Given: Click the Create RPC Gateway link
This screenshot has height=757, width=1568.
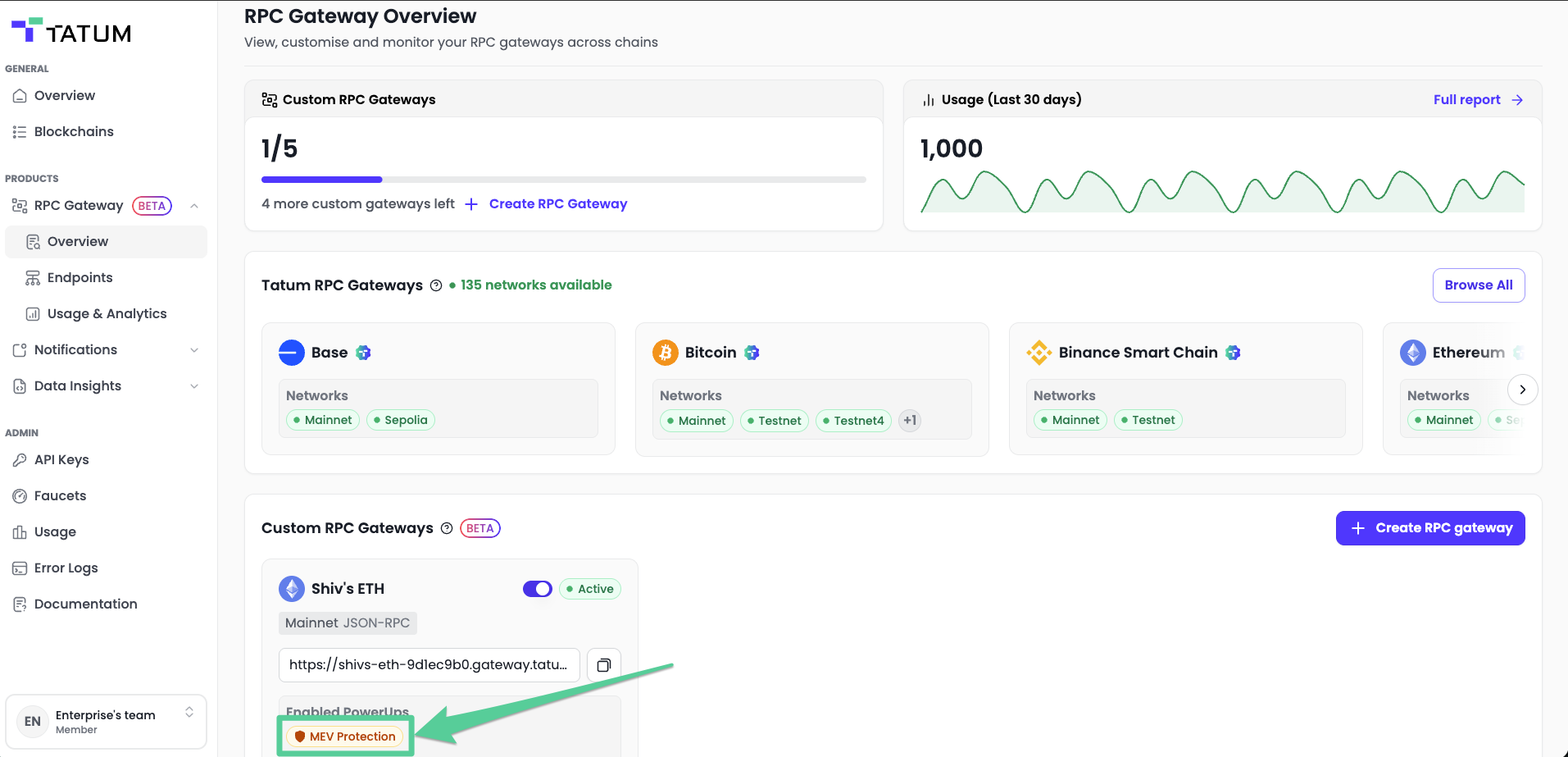Looking at the screenshot, I should tap(547, 204).
